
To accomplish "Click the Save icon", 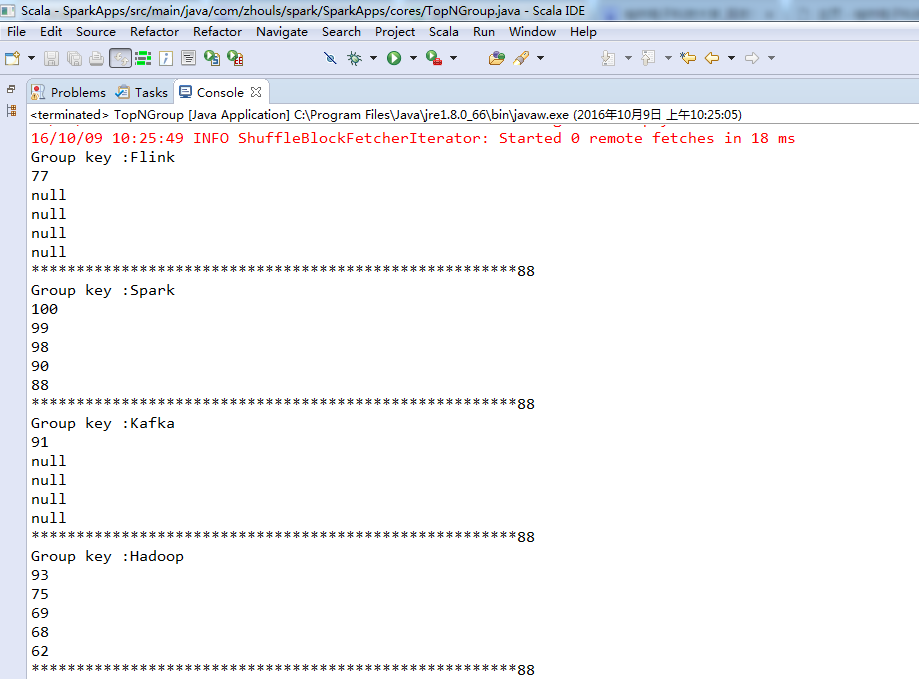I will (52, 58).
